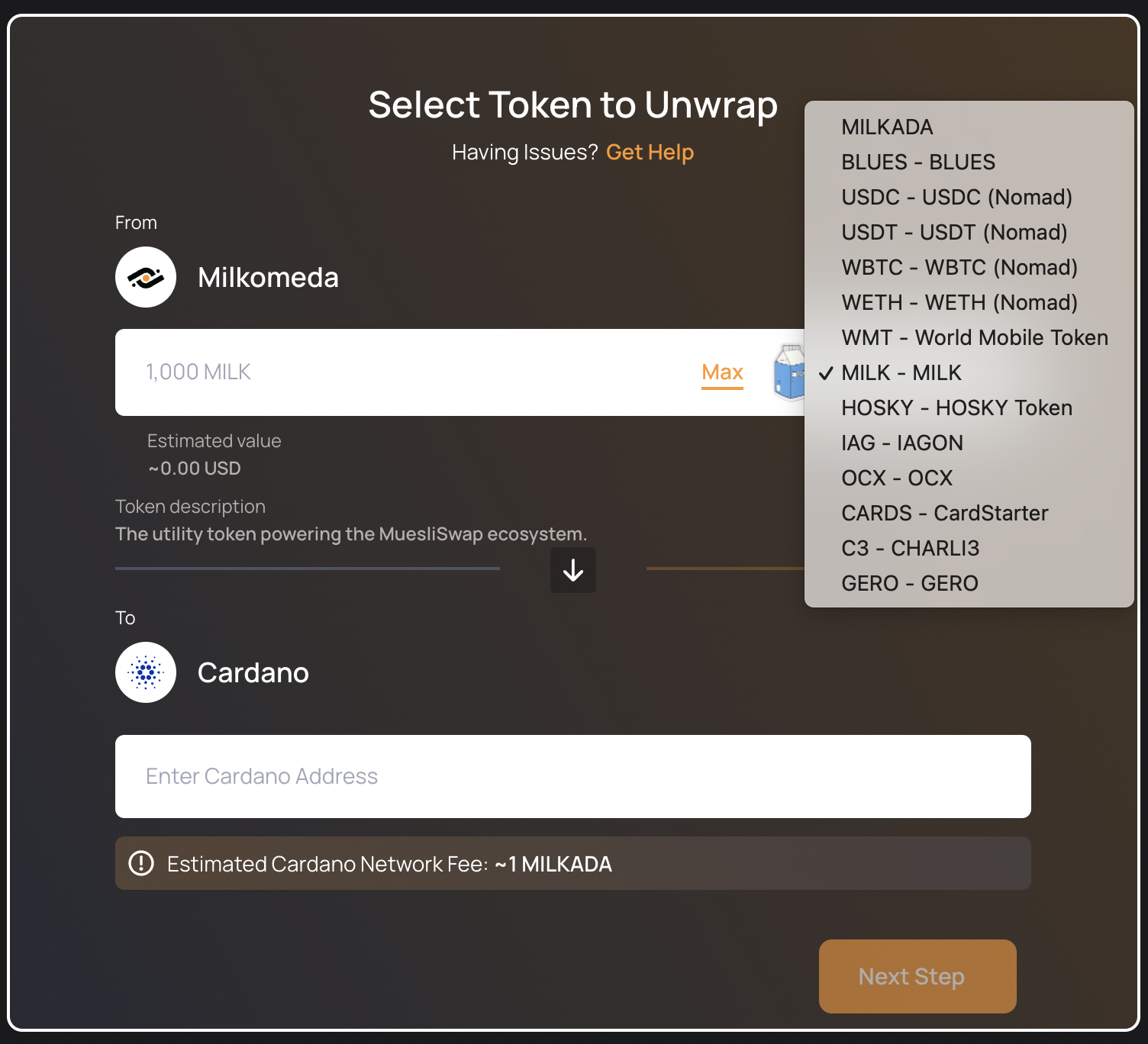Click the downward swap-direction arrow icon
This screenshot has width=1148, height=1044.
point(572,569)
